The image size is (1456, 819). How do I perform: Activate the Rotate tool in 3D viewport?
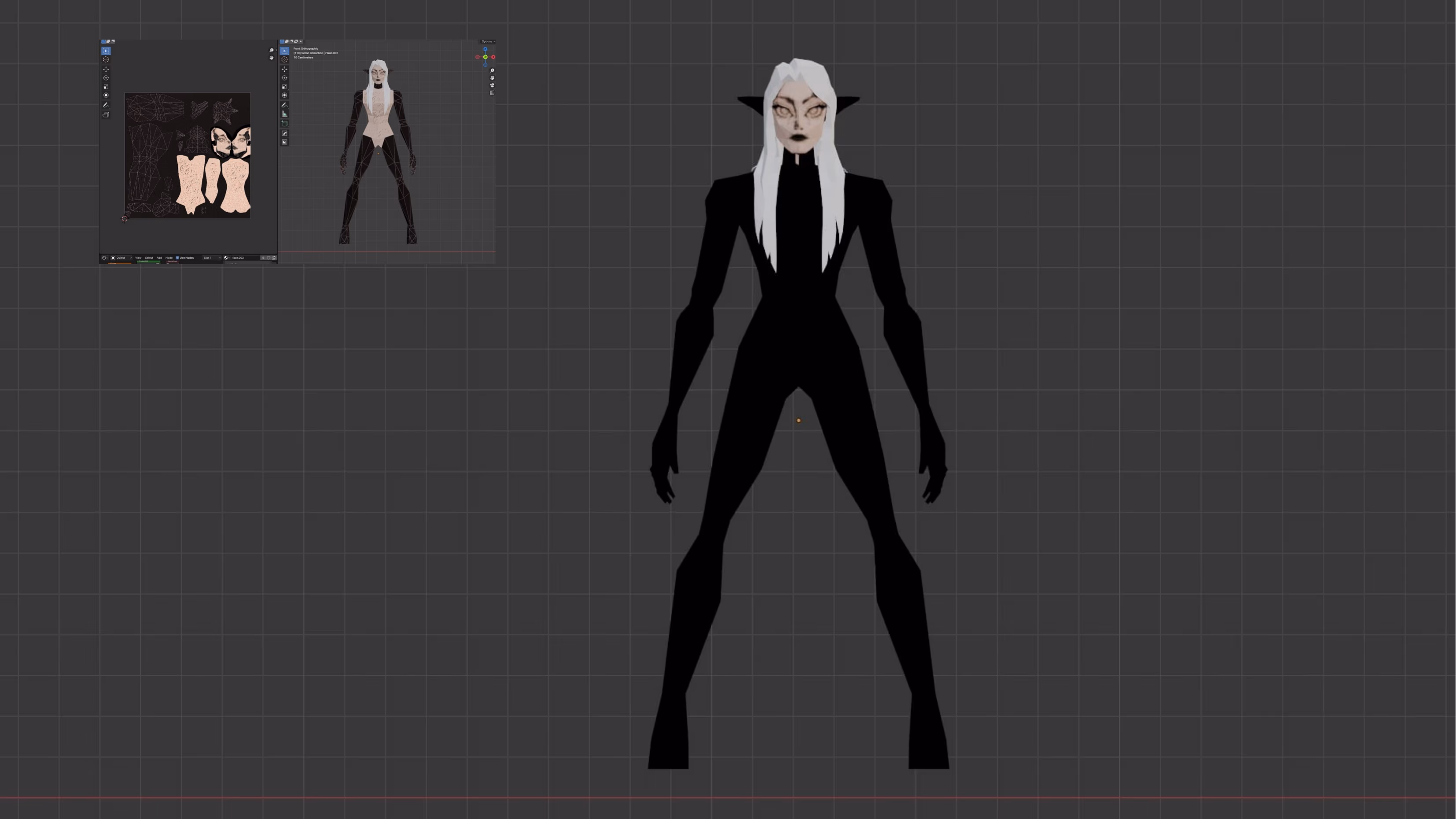284,78
